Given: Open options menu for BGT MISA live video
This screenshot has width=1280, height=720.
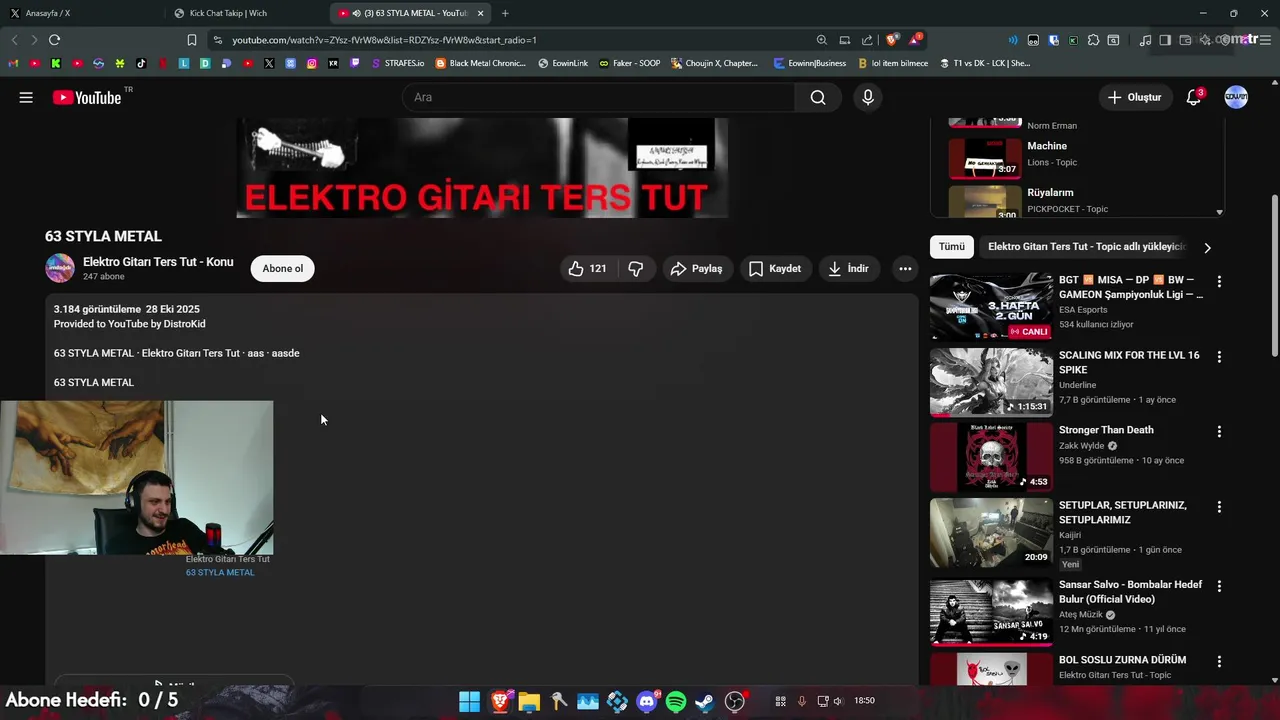Looking at the screenshot, I should click(x=1219, y=281).
